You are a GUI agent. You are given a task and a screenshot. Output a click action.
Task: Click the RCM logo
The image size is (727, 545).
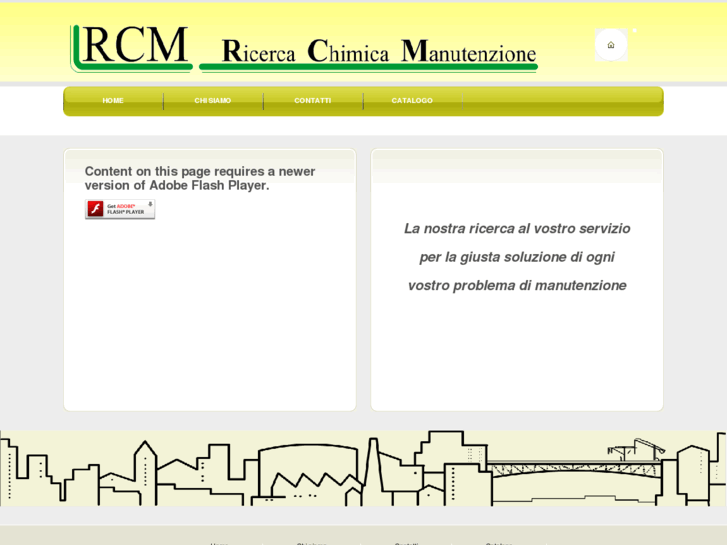[131, 48]
